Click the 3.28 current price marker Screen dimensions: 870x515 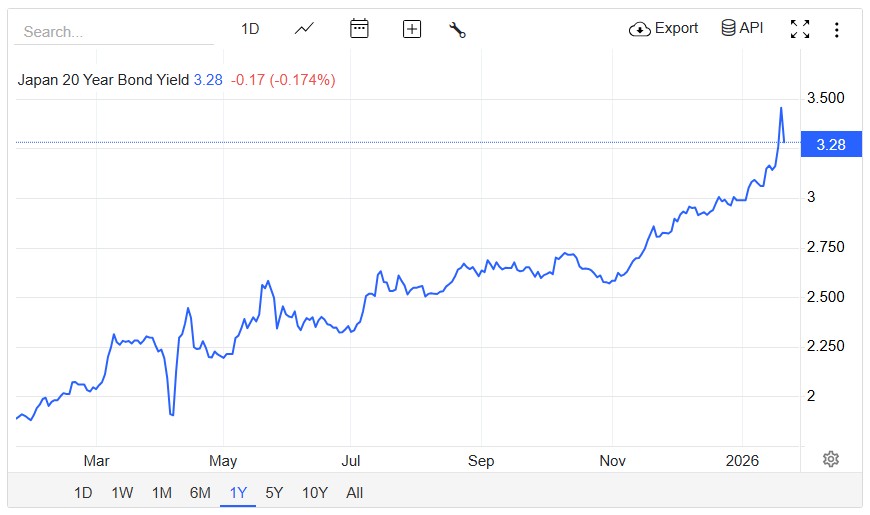tap(831, 145)
